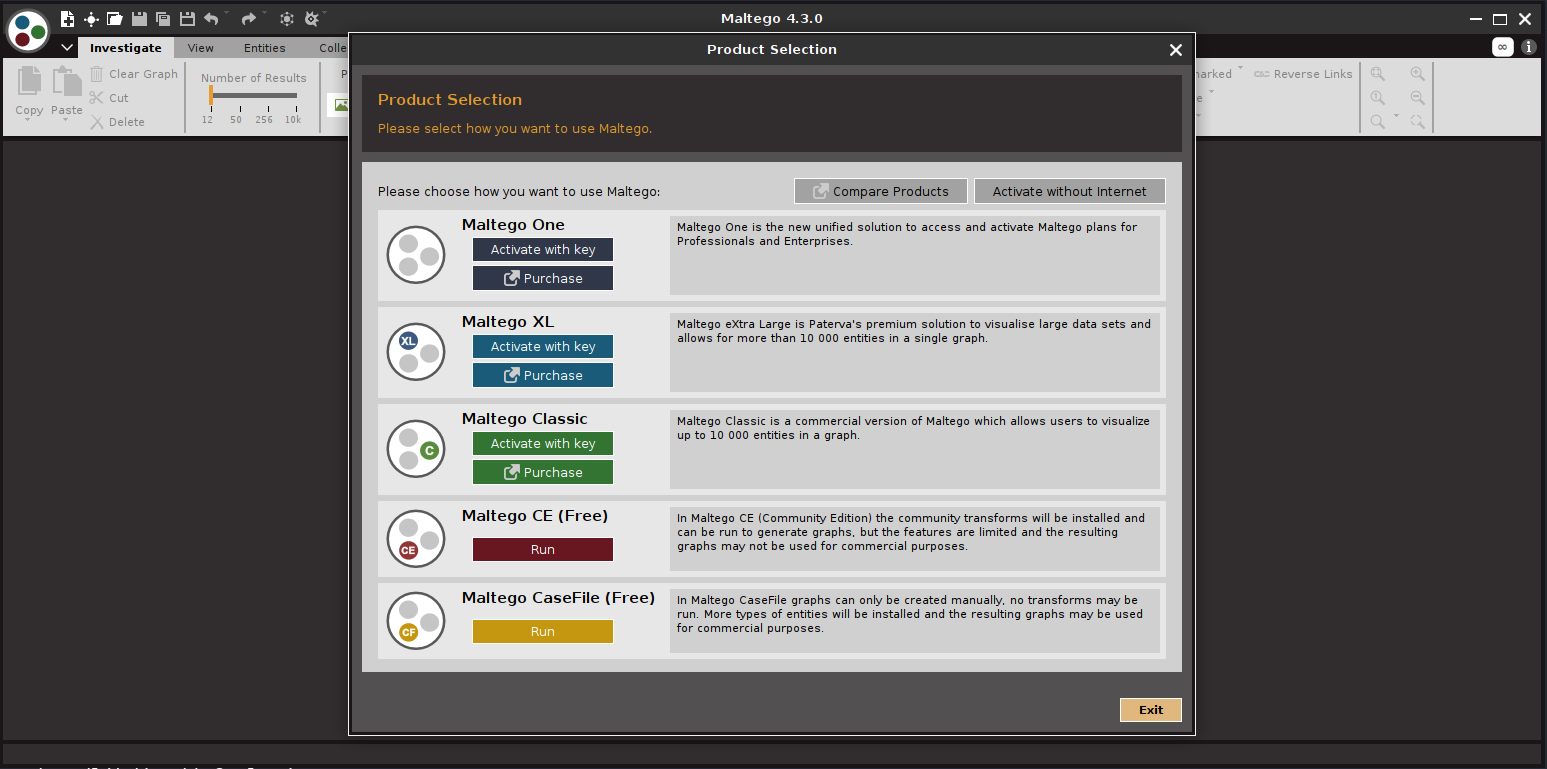1547x769 pixels.
Task: Click the Zoom Out magnifier icon
Action: [x=1417, y=98]
